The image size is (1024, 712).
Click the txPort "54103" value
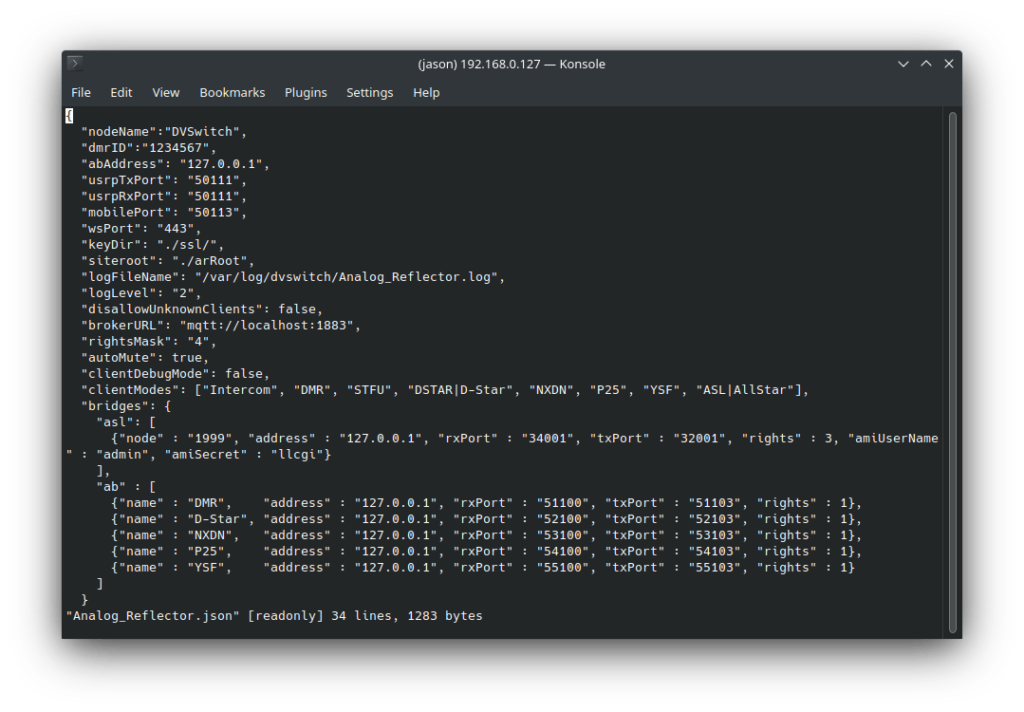pos(718,551)
